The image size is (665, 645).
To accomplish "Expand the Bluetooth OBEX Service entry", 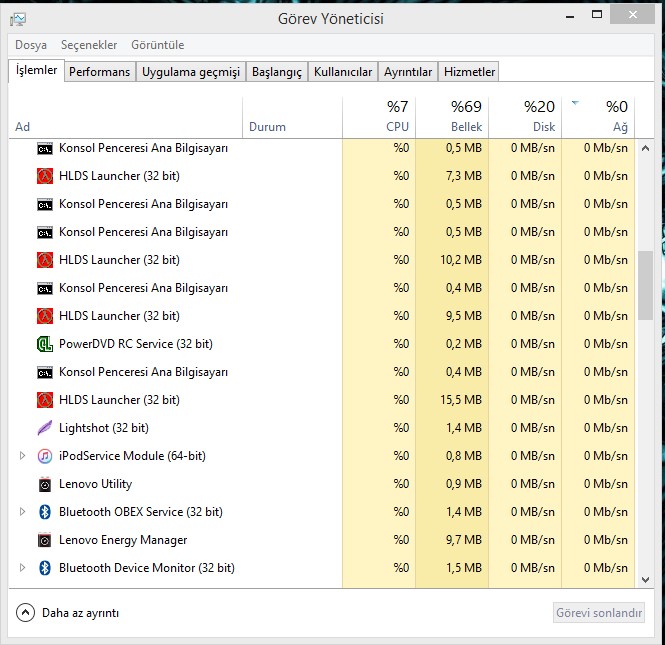I will click(23, 512).
